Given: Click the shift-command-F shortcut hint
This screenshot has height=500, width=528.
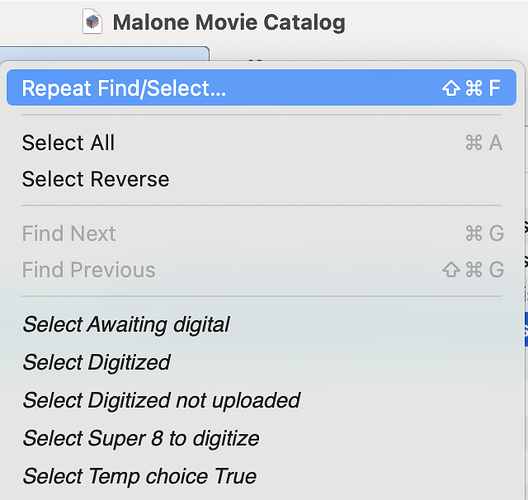Looking at the screenshot, I should pyautogui.click(x=471, y=88).
